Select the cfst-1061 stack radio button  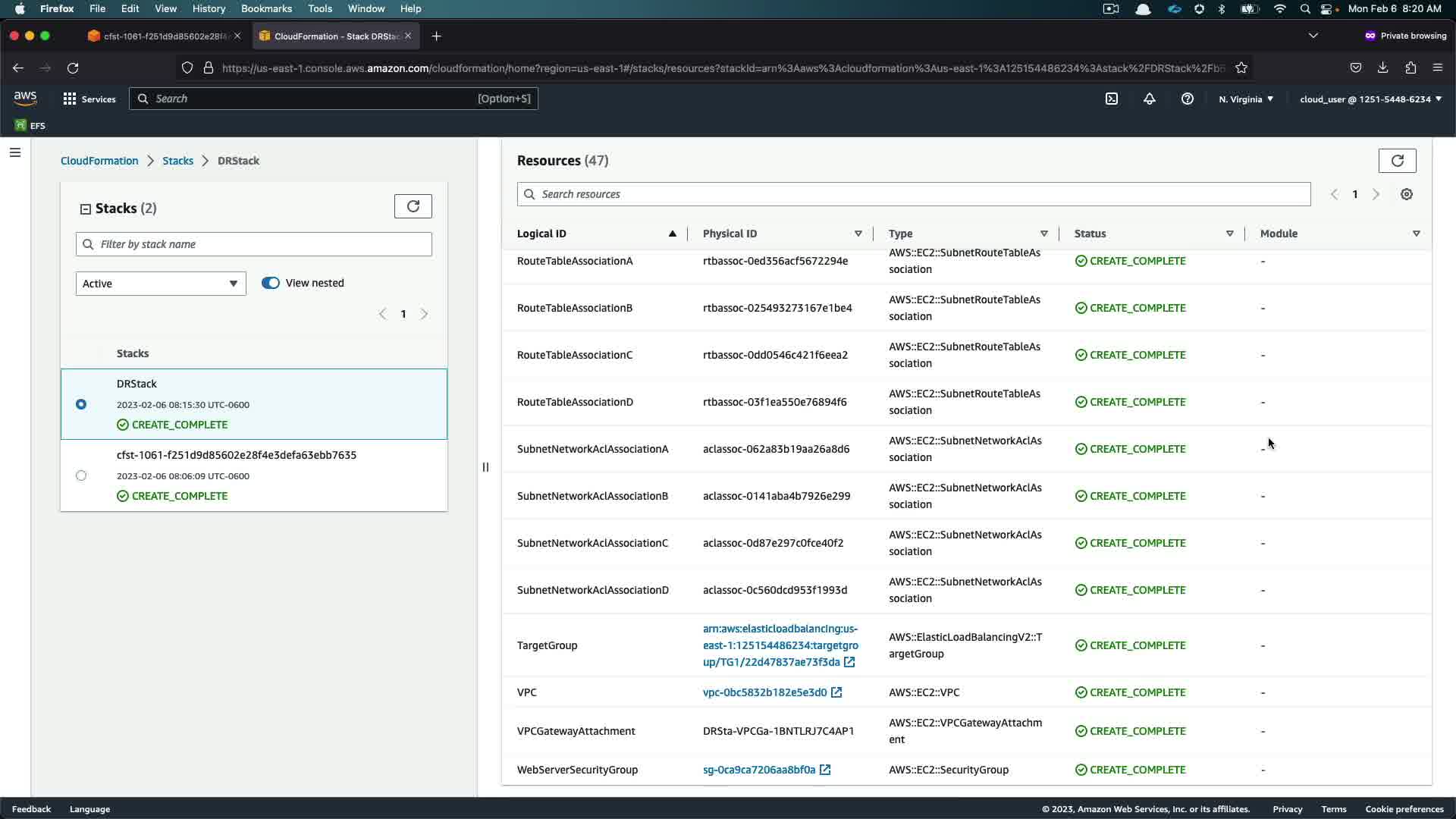81,475
